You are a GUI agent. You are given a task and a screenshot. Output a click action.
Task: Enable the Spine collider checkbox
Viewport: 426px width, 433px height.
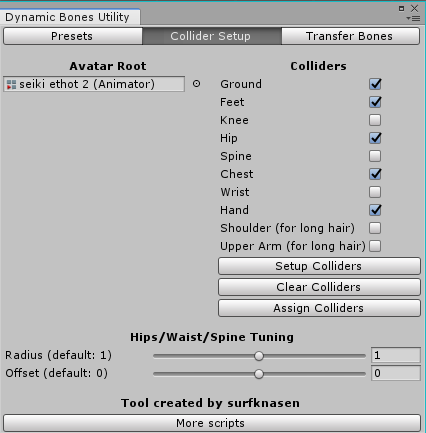click(x=375, y=156)
